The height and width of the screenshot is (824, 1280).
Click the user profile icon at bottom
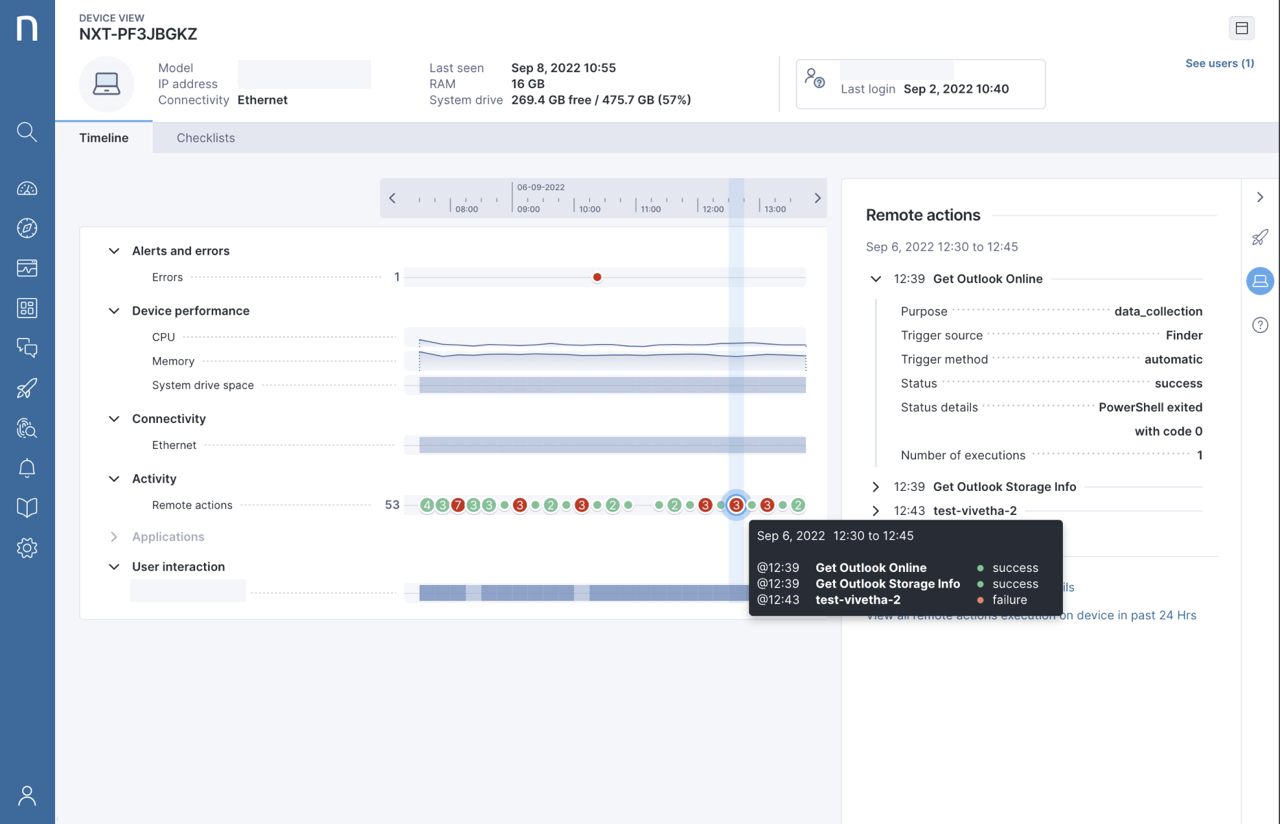tap(27, 795)
